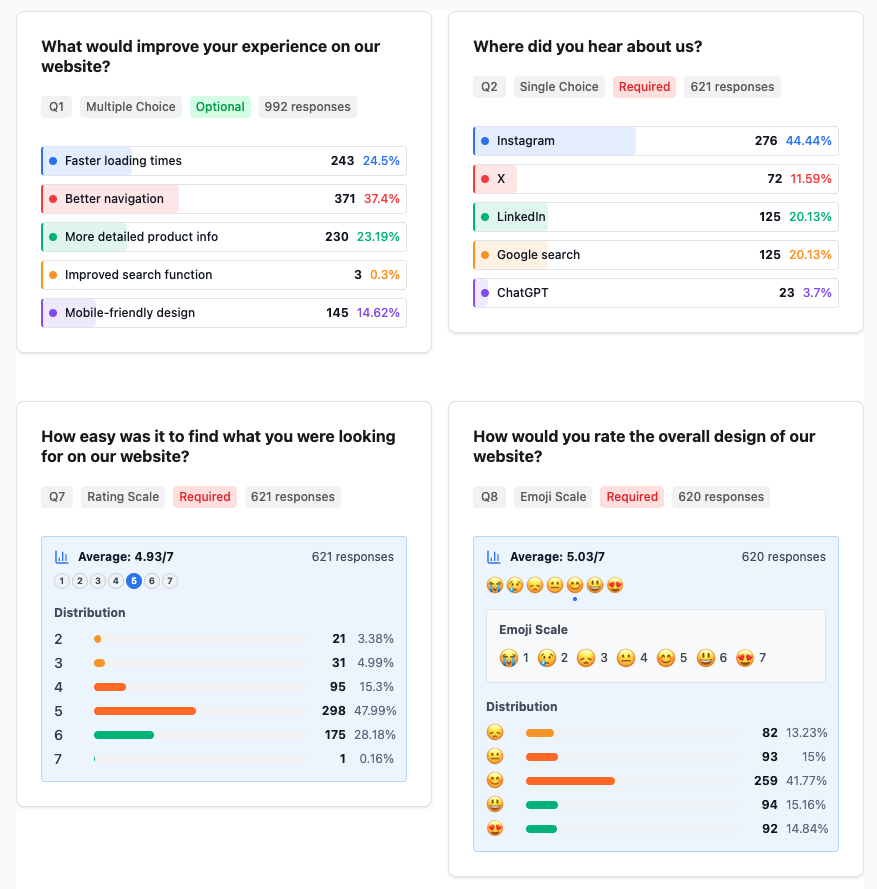877x889 pixels.
Task: Click the red dot icon next to X
Action: coord(487,179)
